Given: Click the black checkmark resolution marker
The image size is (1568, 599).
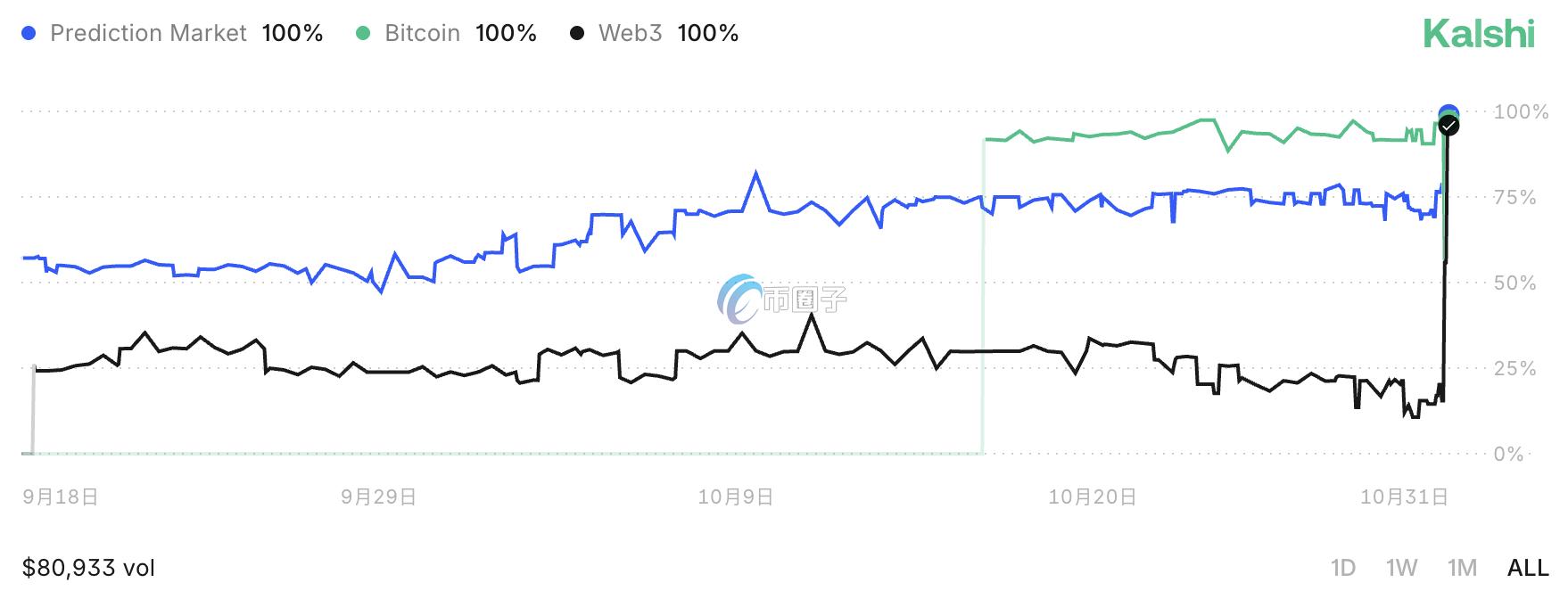Looking at the screenshot, I should pos(1449,126).
